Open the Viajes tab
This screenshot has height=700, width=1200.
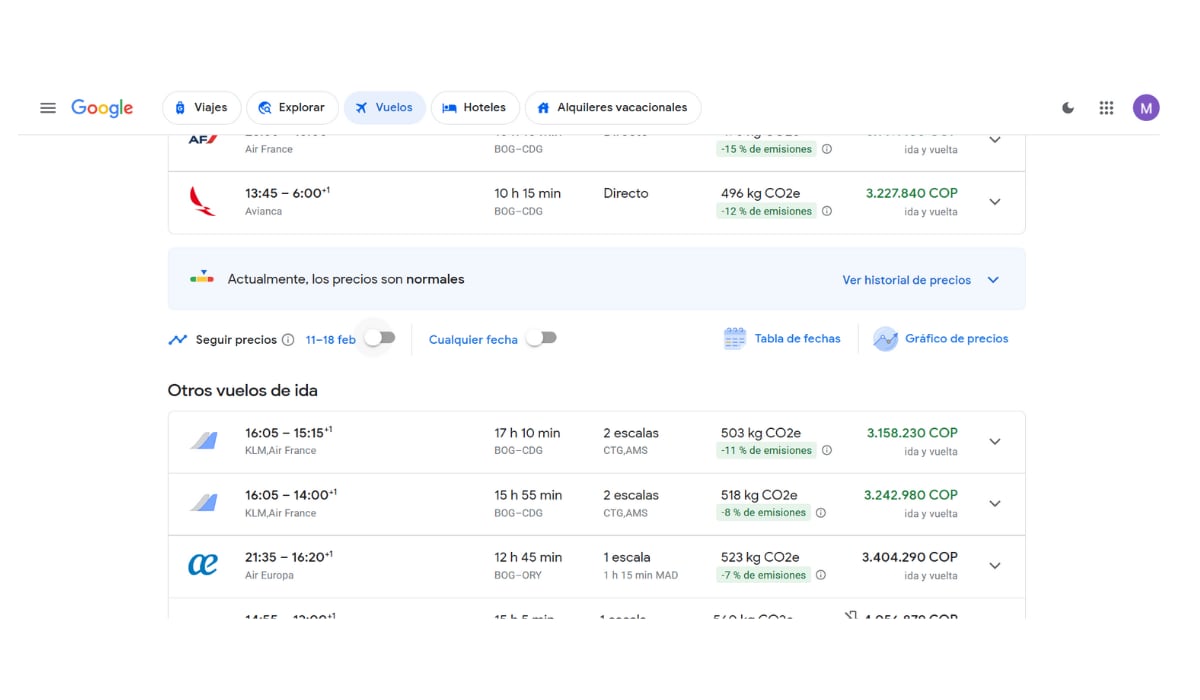201,108
